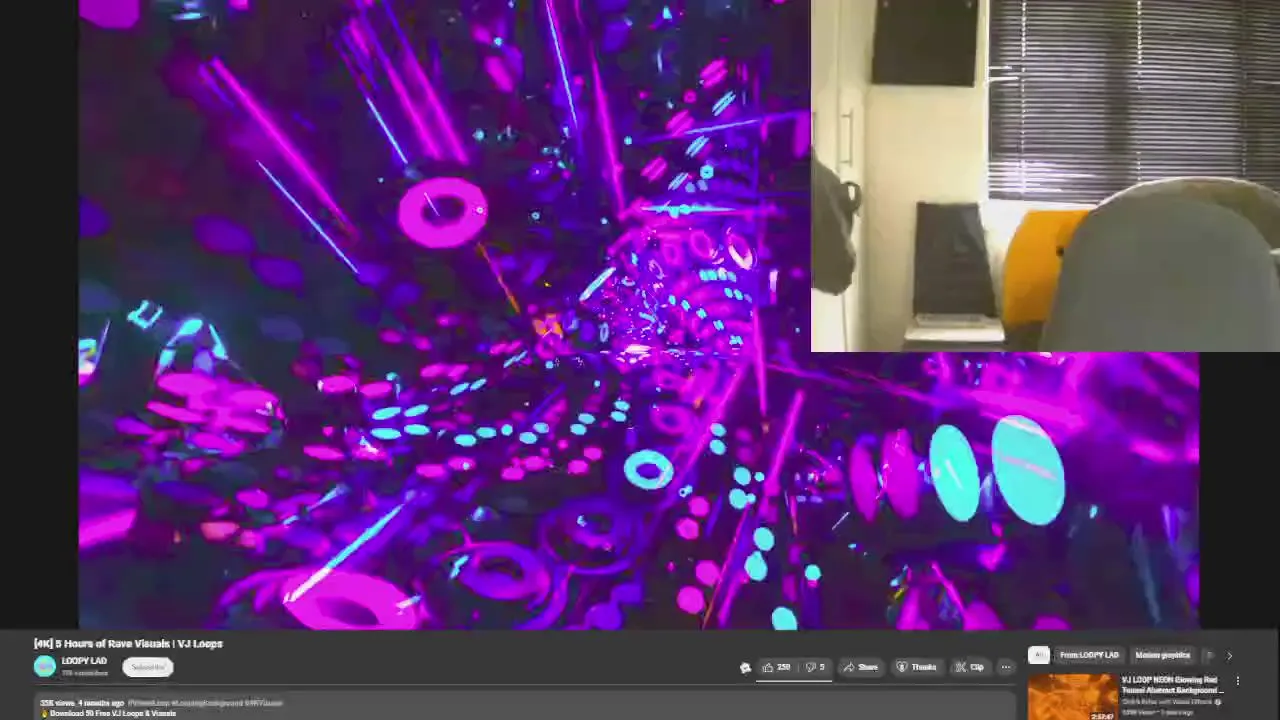The height and width of the screenshot is (720, 1280).
Task: Send a Thanks to the creator
Action: point(916,667)
